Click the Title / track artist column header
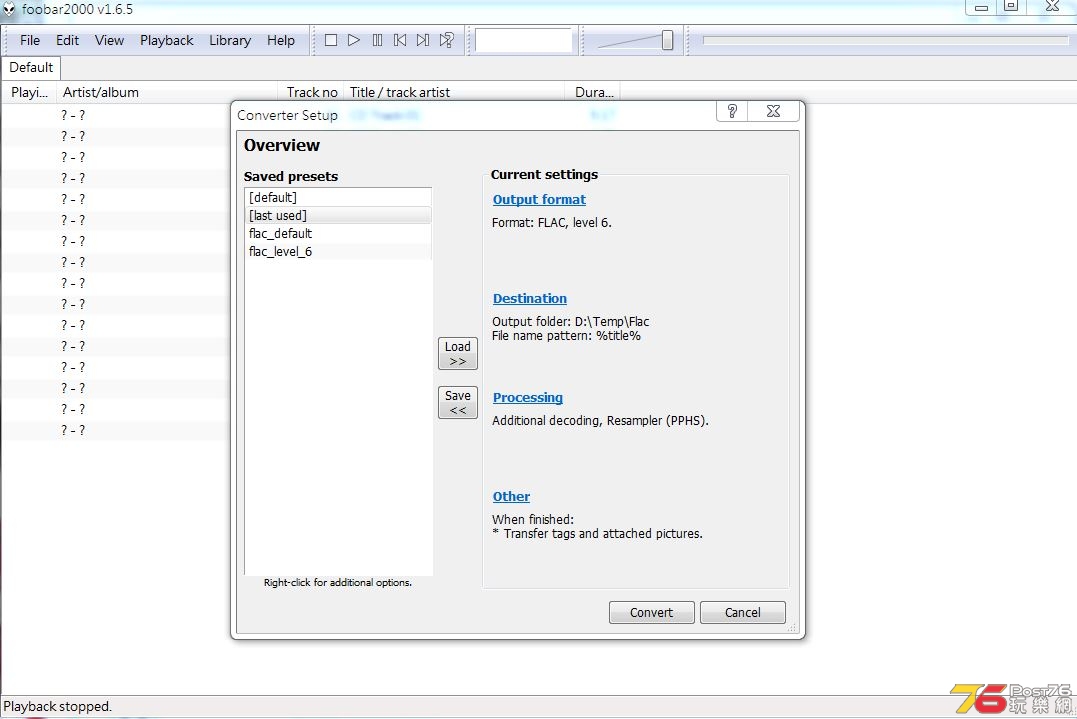This screenshot has height=719, width=1077. click(x=454, y=92)
